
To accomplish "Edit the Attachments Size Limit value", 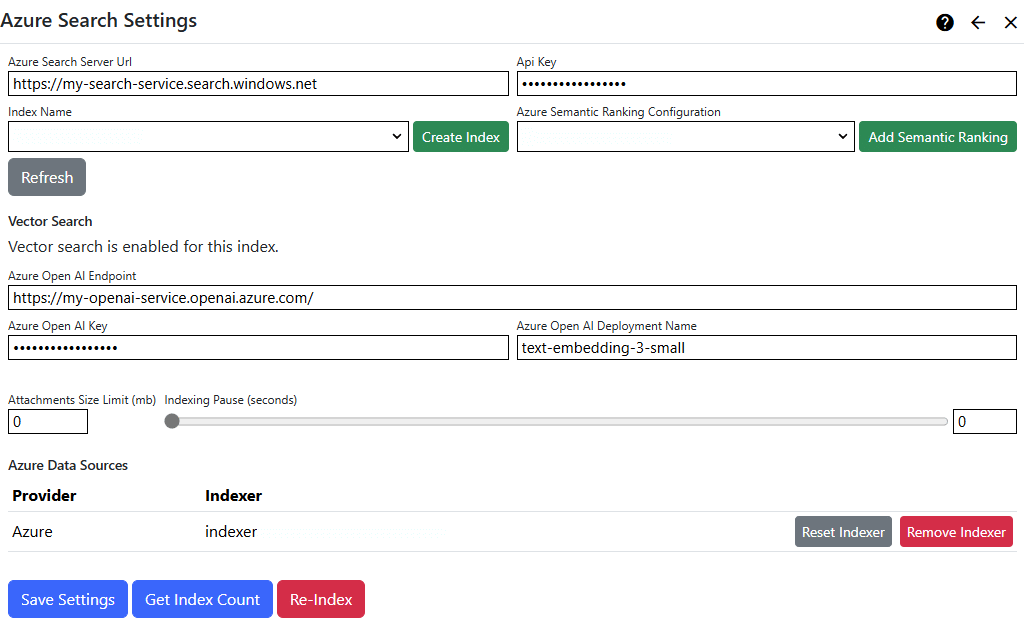I will pos(47,421).
